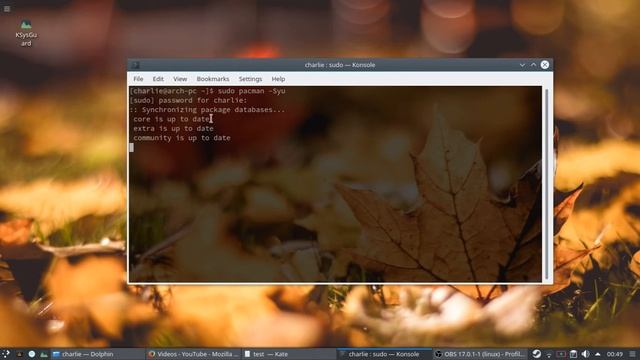Click the system monitor launcher in the panel
This screenshot has width=640, height=360.
click(44, 354)
